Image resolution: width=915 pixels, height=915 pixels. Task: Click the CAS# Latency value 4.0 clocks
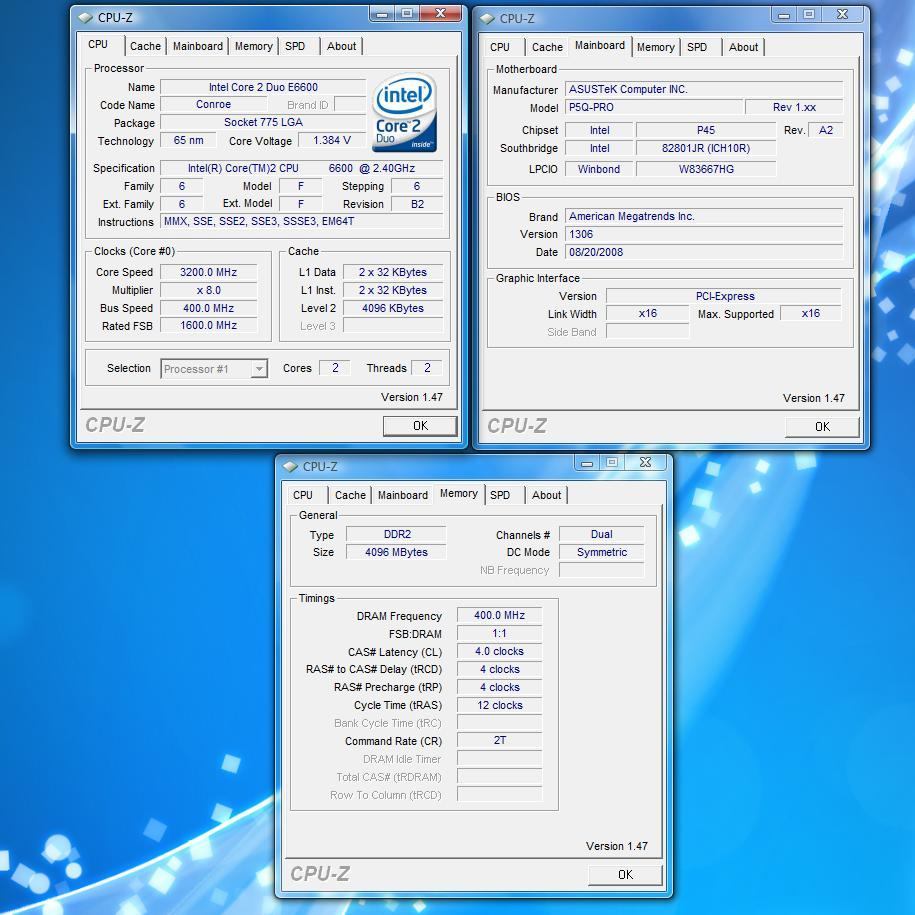pos(500,651)
